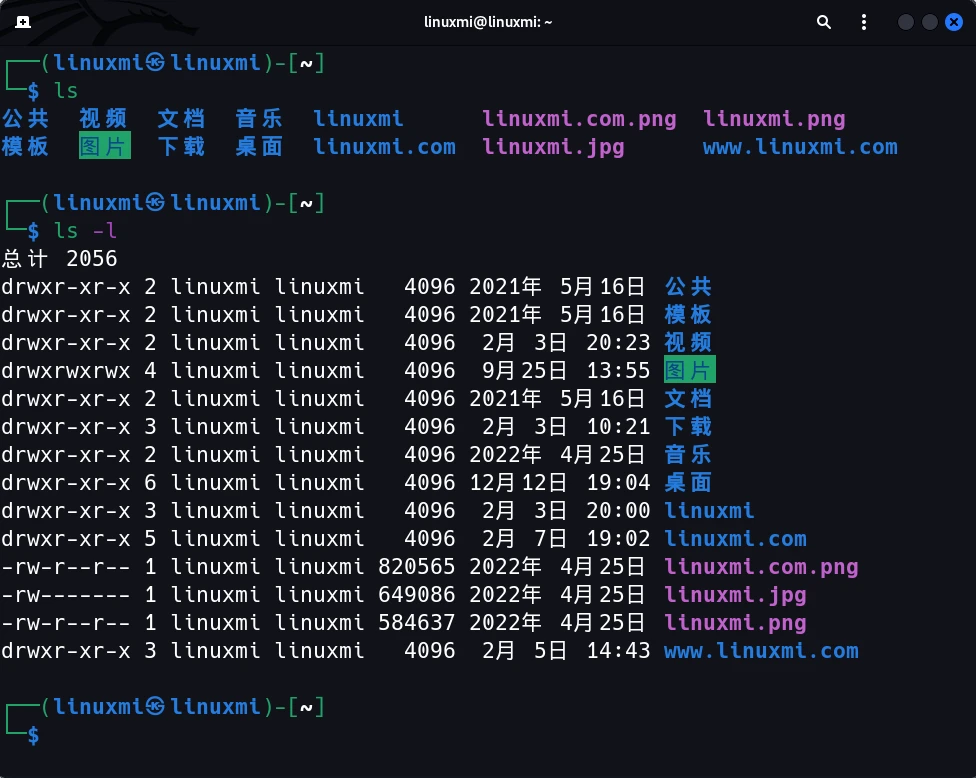Click 文档 in the first ls output
This screenshot has width=976, height=778.
click(181, 118)
